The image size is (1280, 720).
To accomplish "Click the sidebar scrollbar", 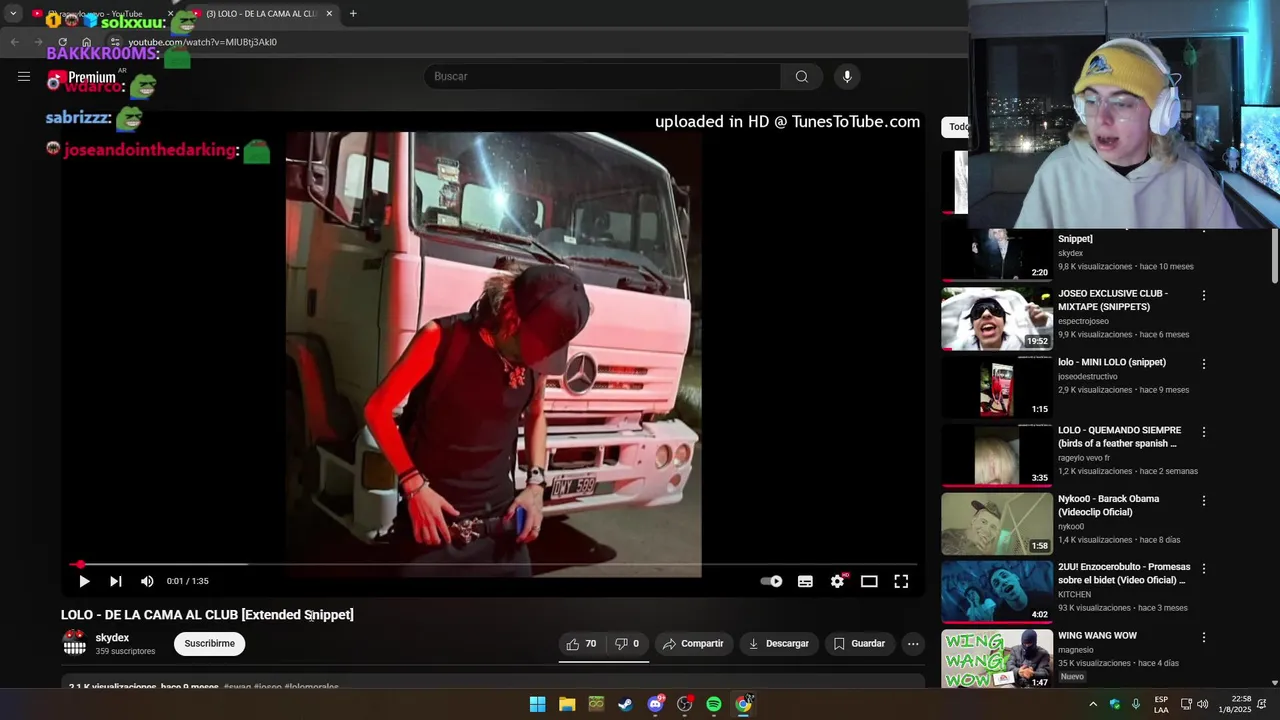I will (1274, 255).
